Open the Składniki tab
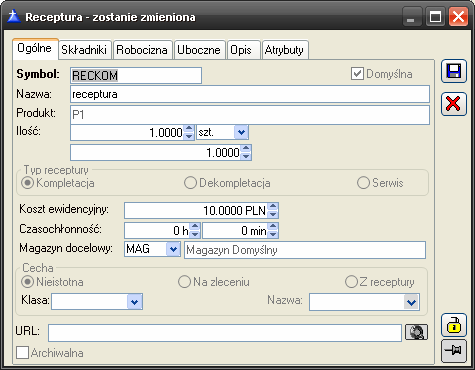The height and width of the screenshot is (370, 475). pos(84,50)
